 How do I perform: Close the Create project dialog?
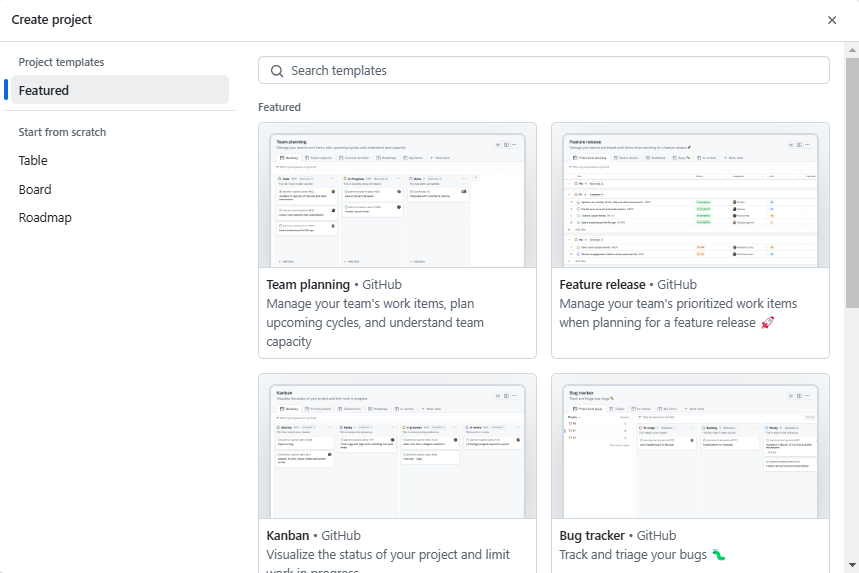pos(832,20)
